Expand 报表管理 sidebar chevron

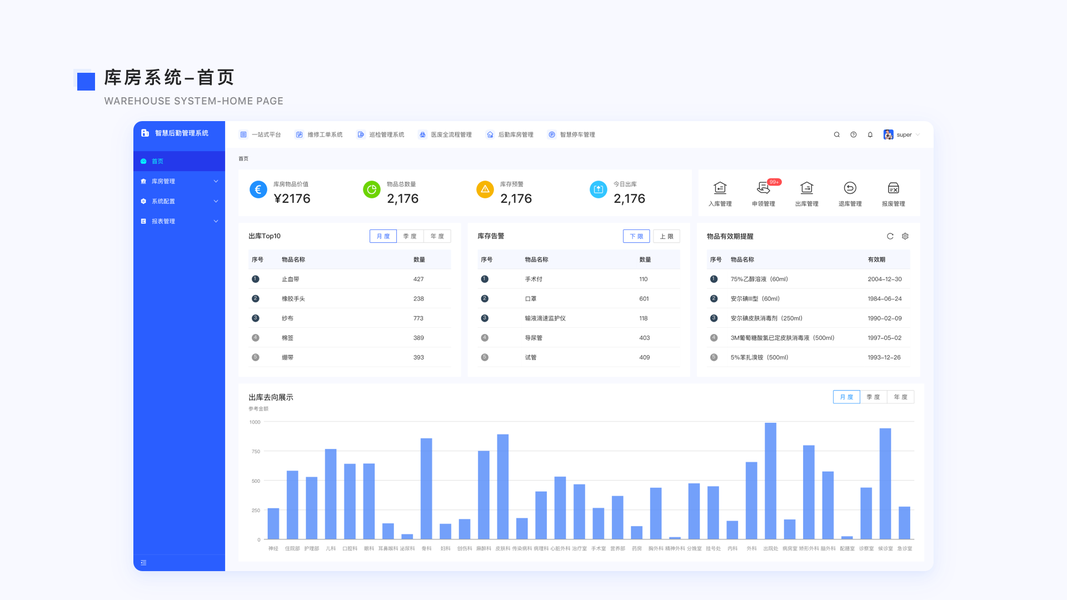point(216,221)
